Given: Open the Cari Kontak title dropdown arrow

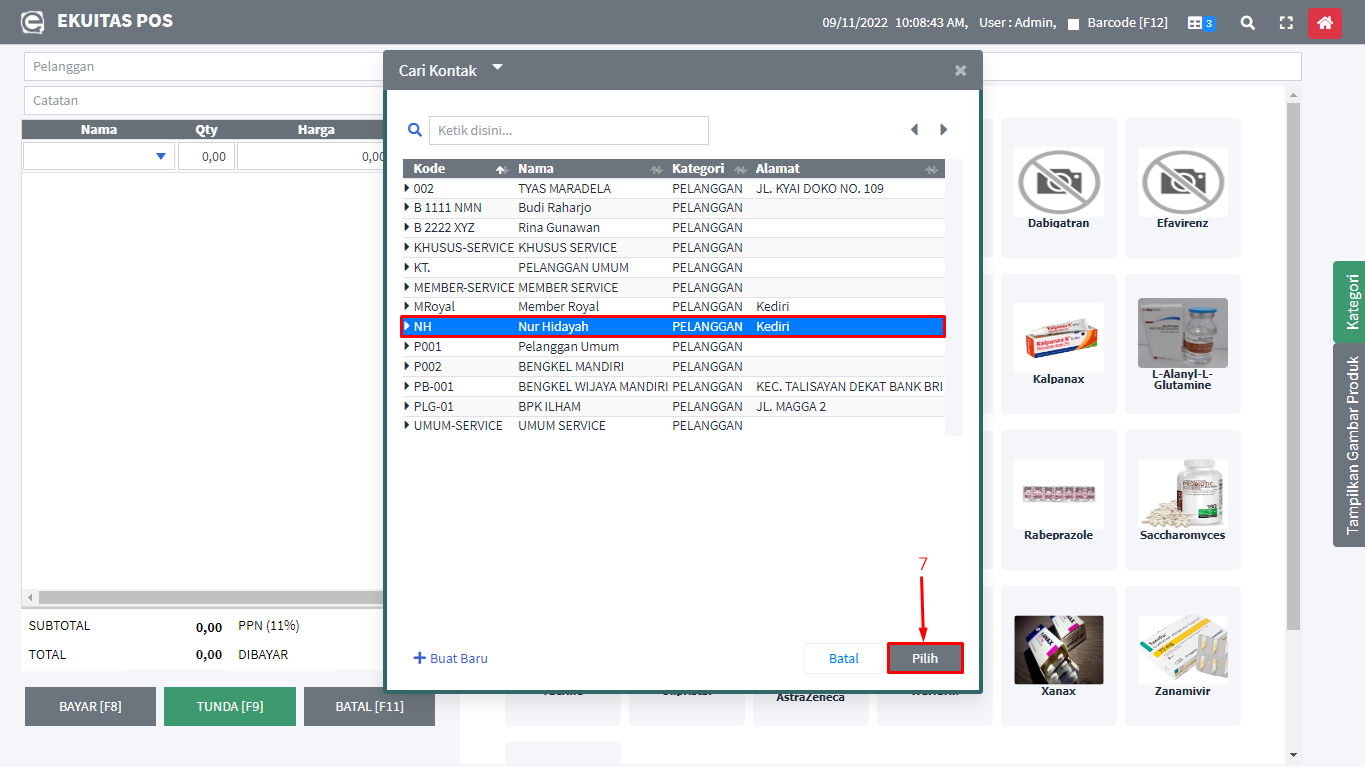Looking at the screenshot, I should [497, 68].
